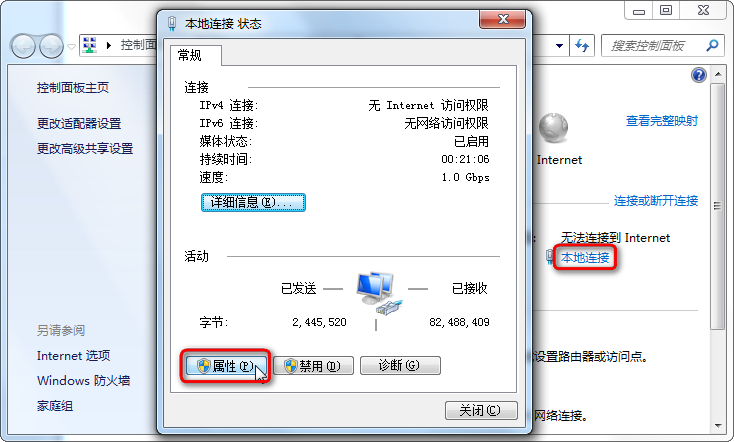Click the network adapter icon in dialog title
This screenshot has width=734, height=442.
pos(172,23)
